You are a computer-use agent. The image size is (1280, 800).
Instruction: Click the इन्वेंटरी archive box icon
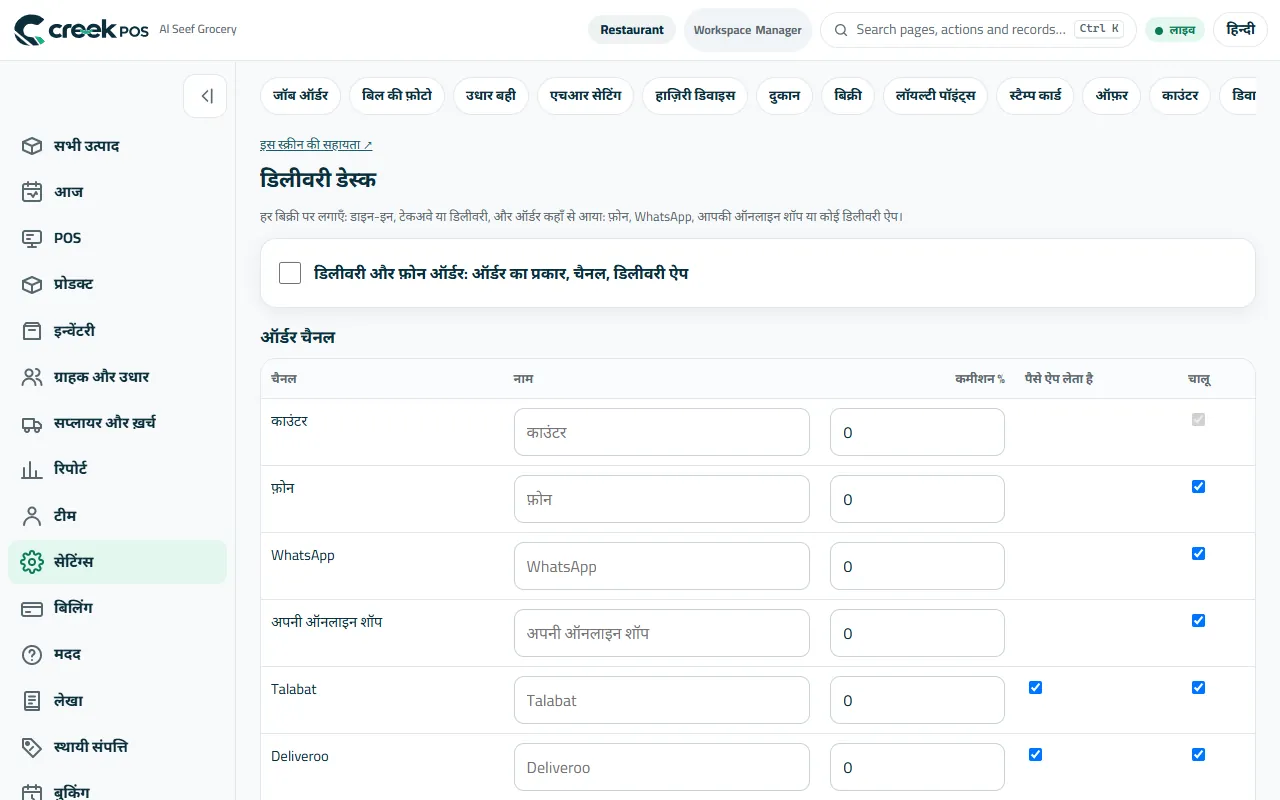(32, 331)
